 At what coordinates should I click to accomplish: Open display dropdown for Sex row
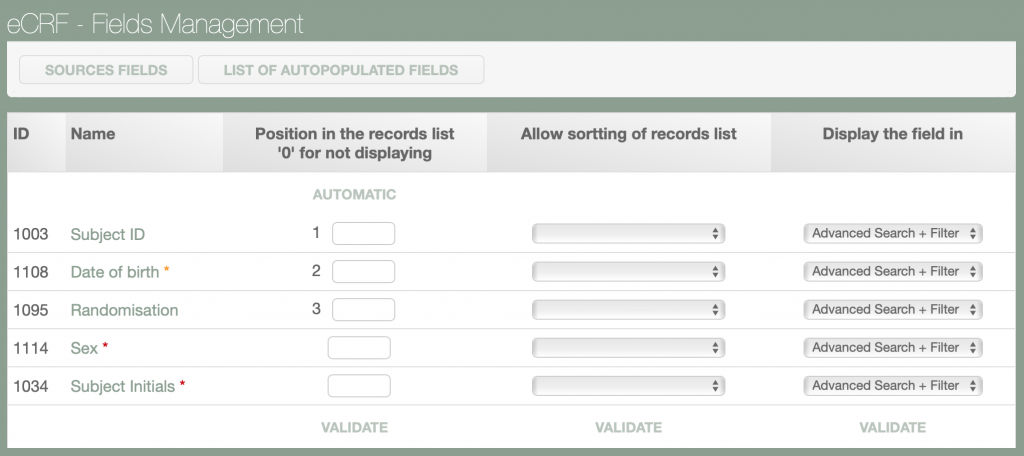893,348
